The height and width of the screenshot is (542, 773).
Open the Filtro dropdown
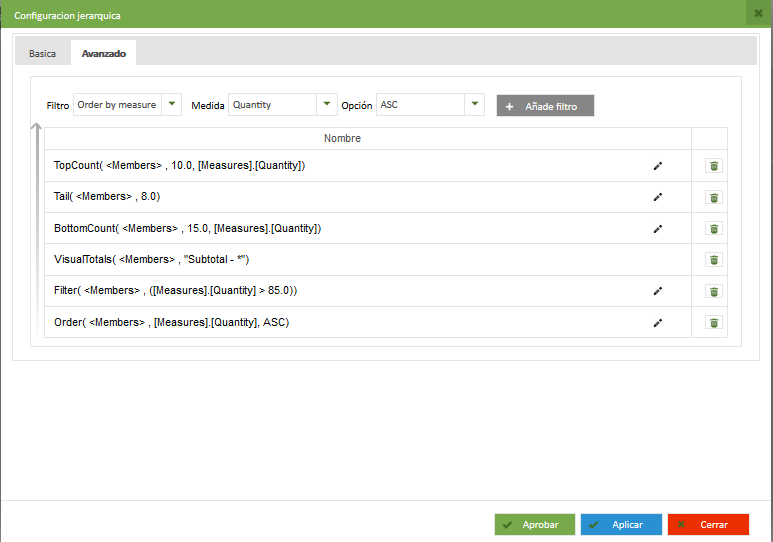pos(171,104)
